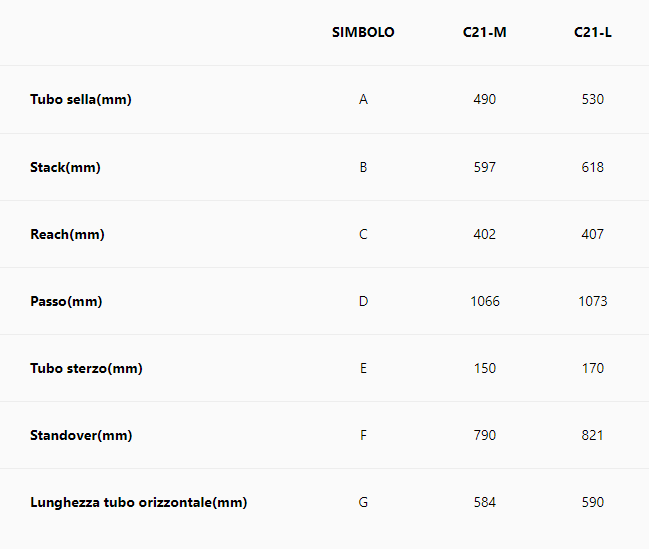Viewport: 649px width, 549px height.
Task: Click the 1073 wheelbase value
Action: click(x=592, y=301)
